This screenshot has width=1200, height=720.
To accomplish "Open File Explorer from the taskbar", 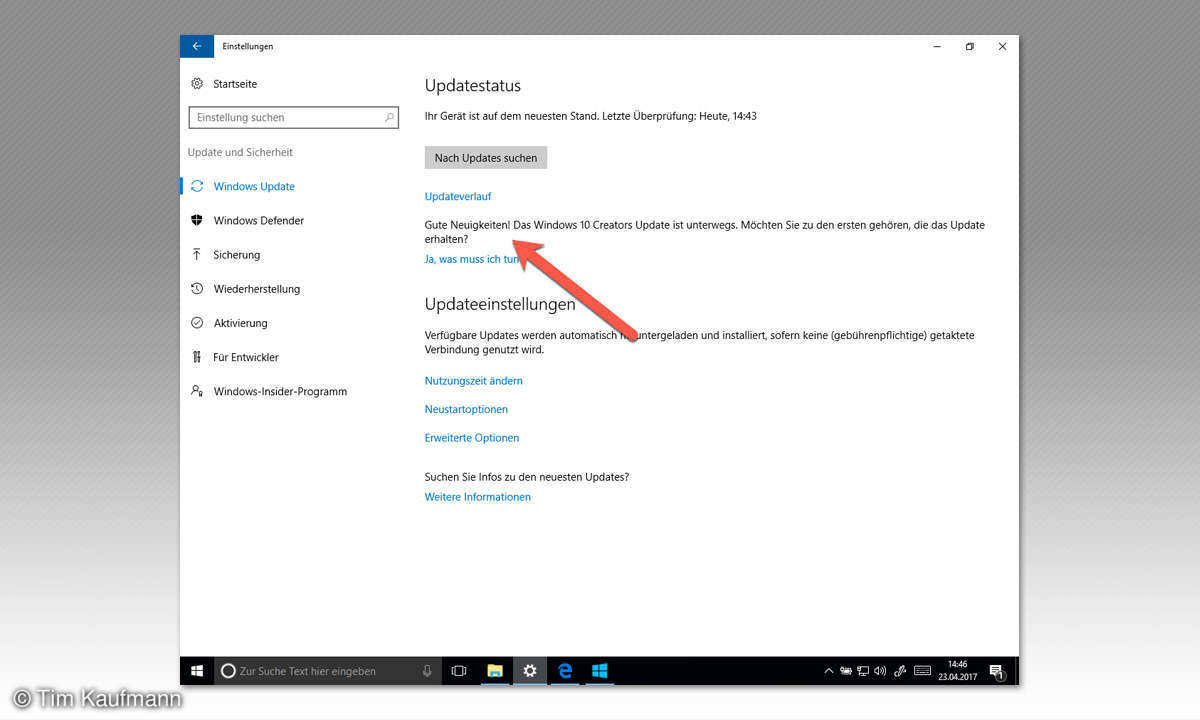I will pyautogui.click(x=494, y=671).
